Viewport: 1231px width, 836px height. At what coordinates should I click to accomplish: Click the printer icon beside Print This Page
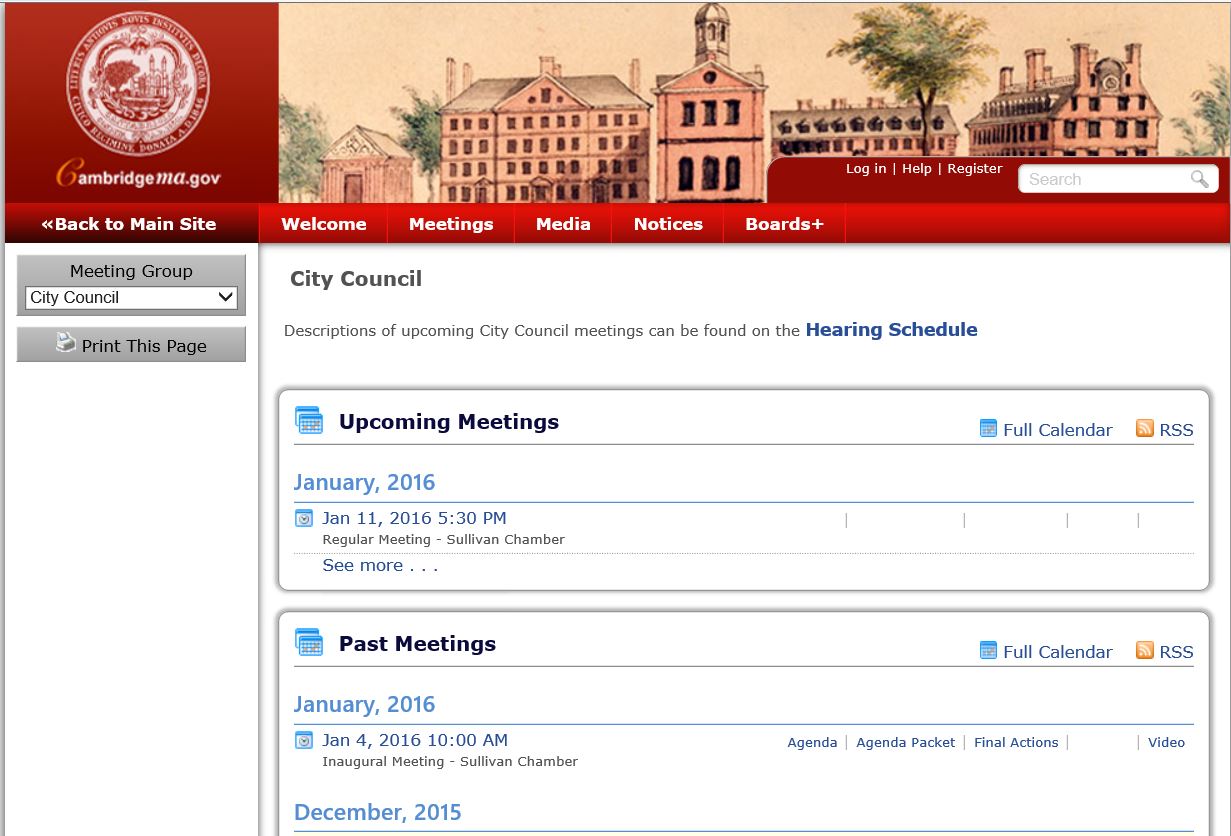coord(66,343)
